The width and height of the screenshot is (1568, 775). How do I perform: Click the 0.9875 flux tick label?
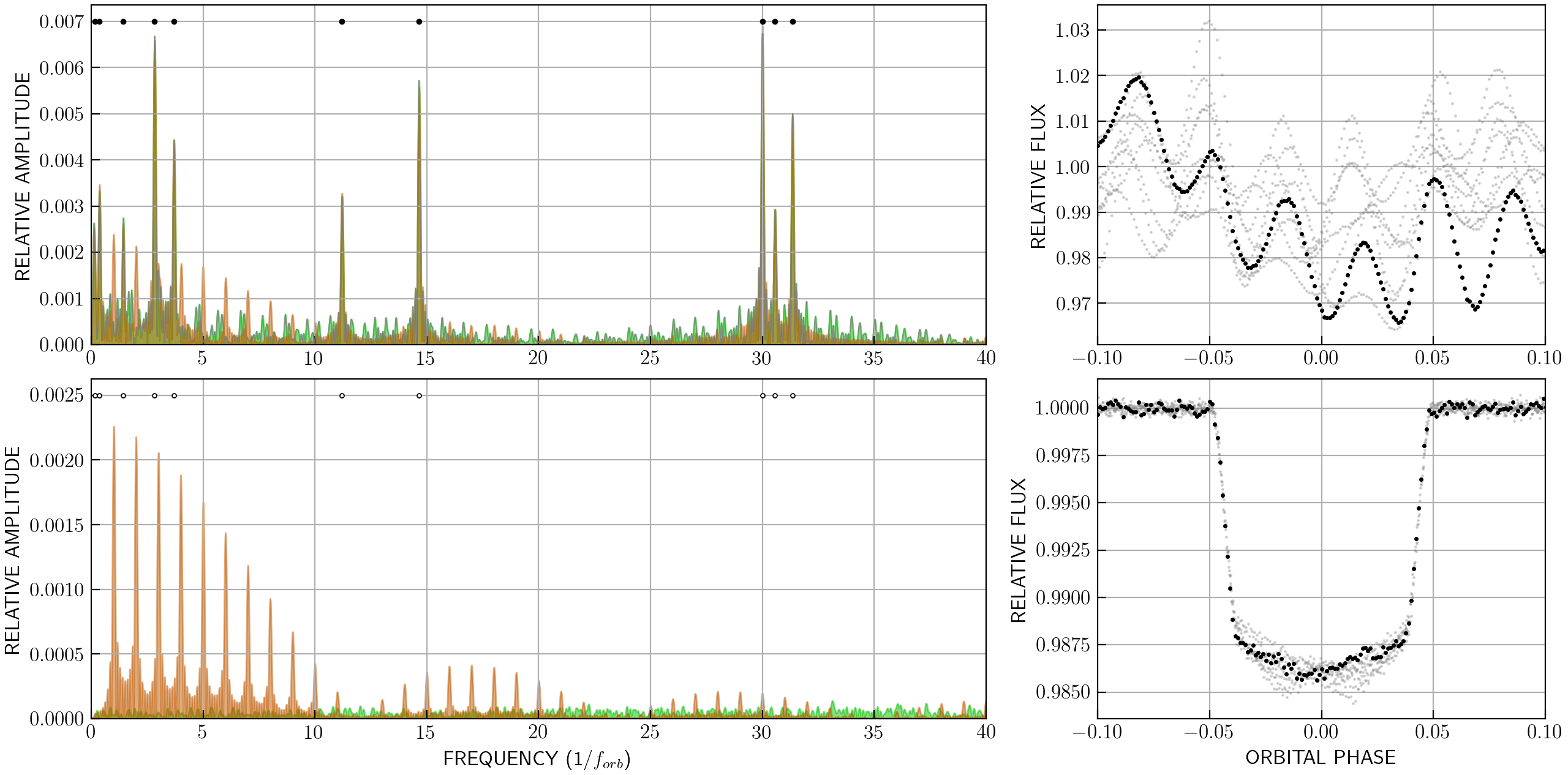[1063, 645]
